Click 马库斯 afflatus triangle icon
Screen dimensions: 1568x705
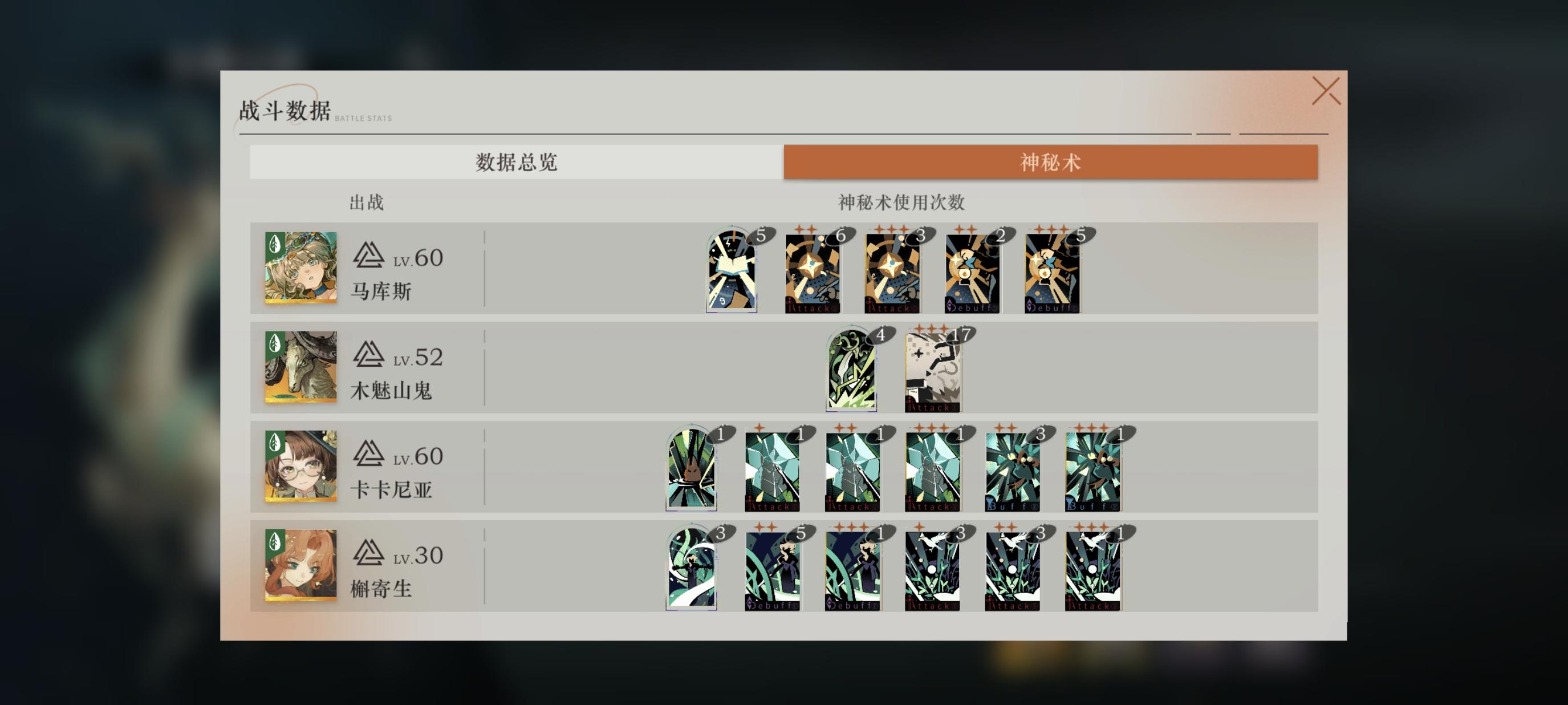(x=368, y=255)
